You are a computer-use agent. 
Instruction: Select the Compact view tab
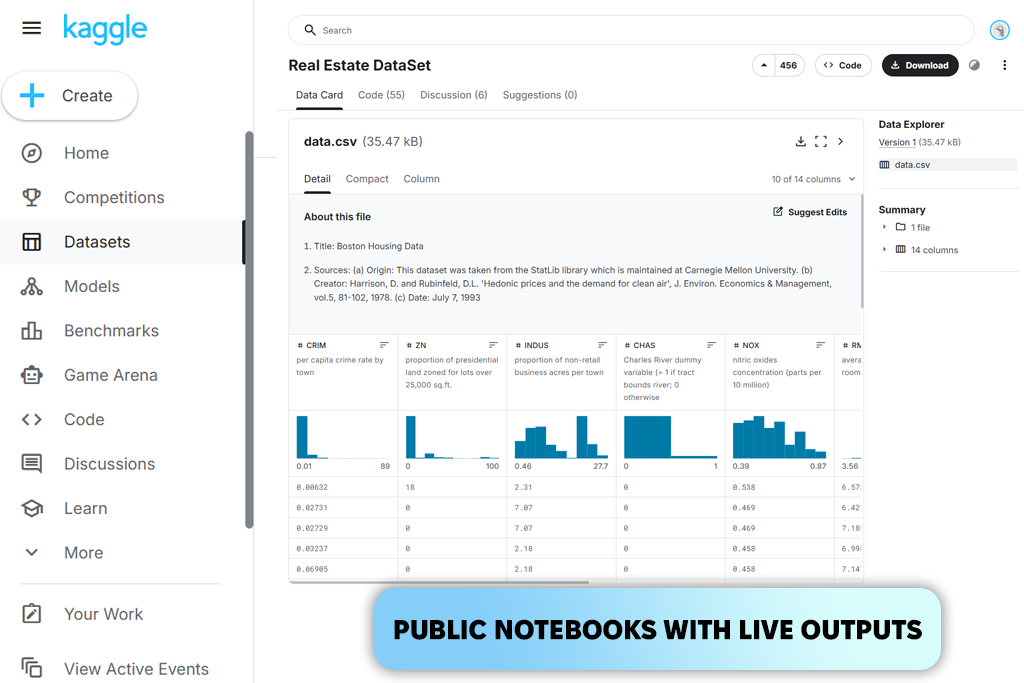[x=367, y=179]
